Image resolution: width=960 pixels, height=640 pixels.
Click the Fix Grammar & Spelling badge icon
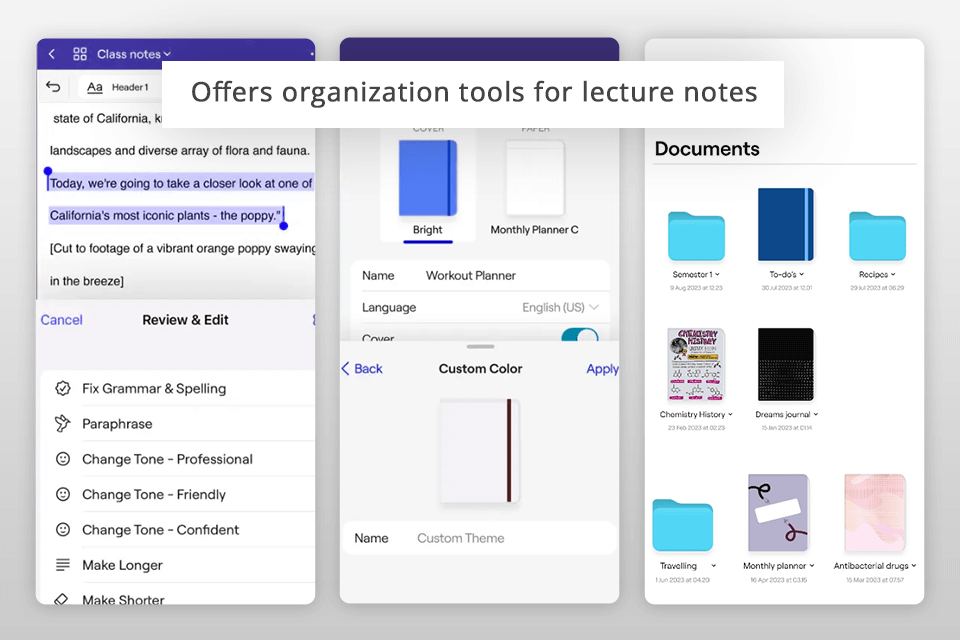(x=62, y=388)
